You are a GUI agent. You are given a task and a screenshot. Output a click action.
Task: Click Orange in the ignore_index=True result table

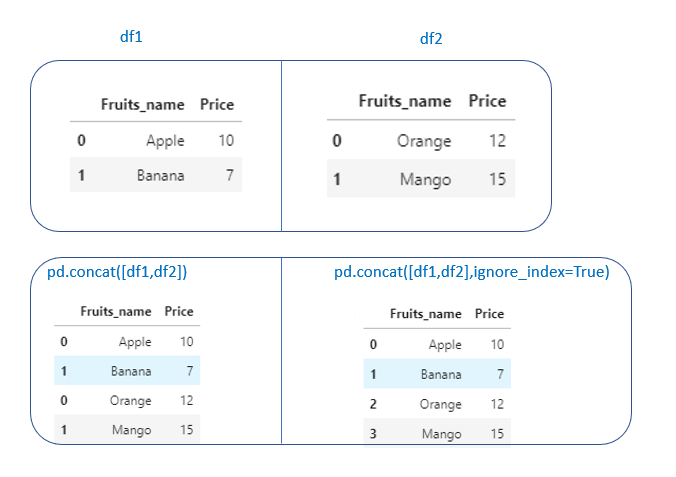click(x=441, y=404)
